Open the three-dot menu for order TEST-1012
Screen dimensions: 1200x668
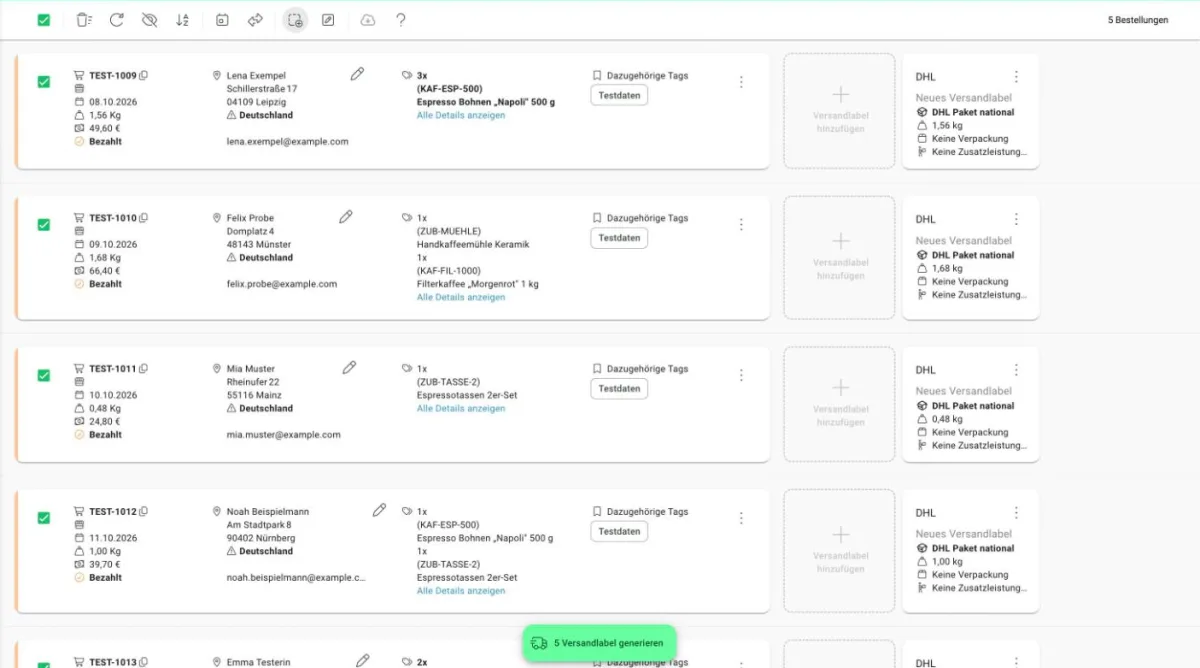point(741,518)
